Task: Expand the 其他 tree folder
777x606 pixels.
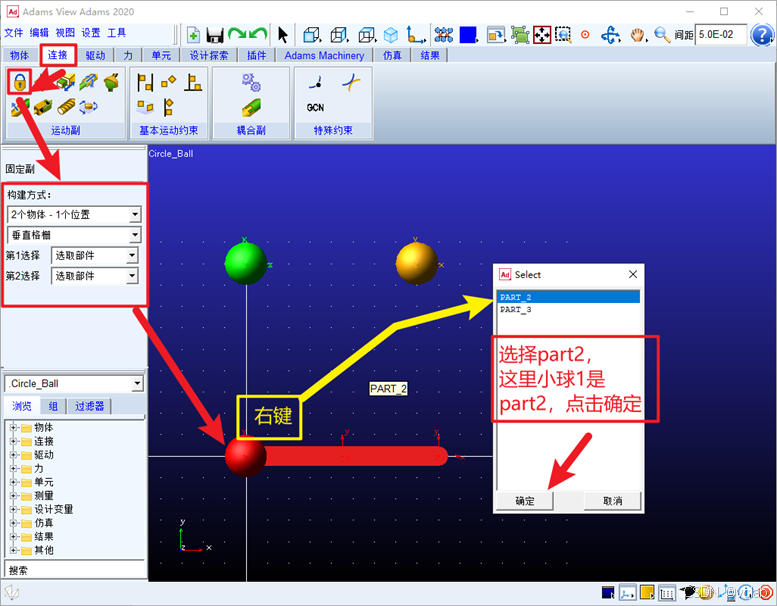Action: pyautogui.click(x=13, y=550)
